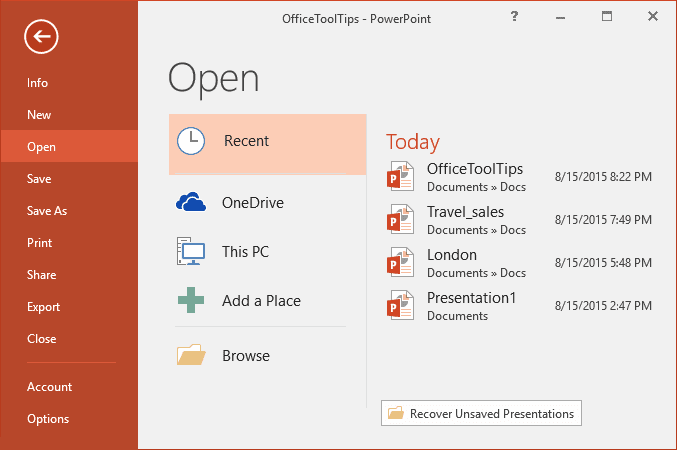
Task: Select the This PC location label
Action: click(245, 251)
